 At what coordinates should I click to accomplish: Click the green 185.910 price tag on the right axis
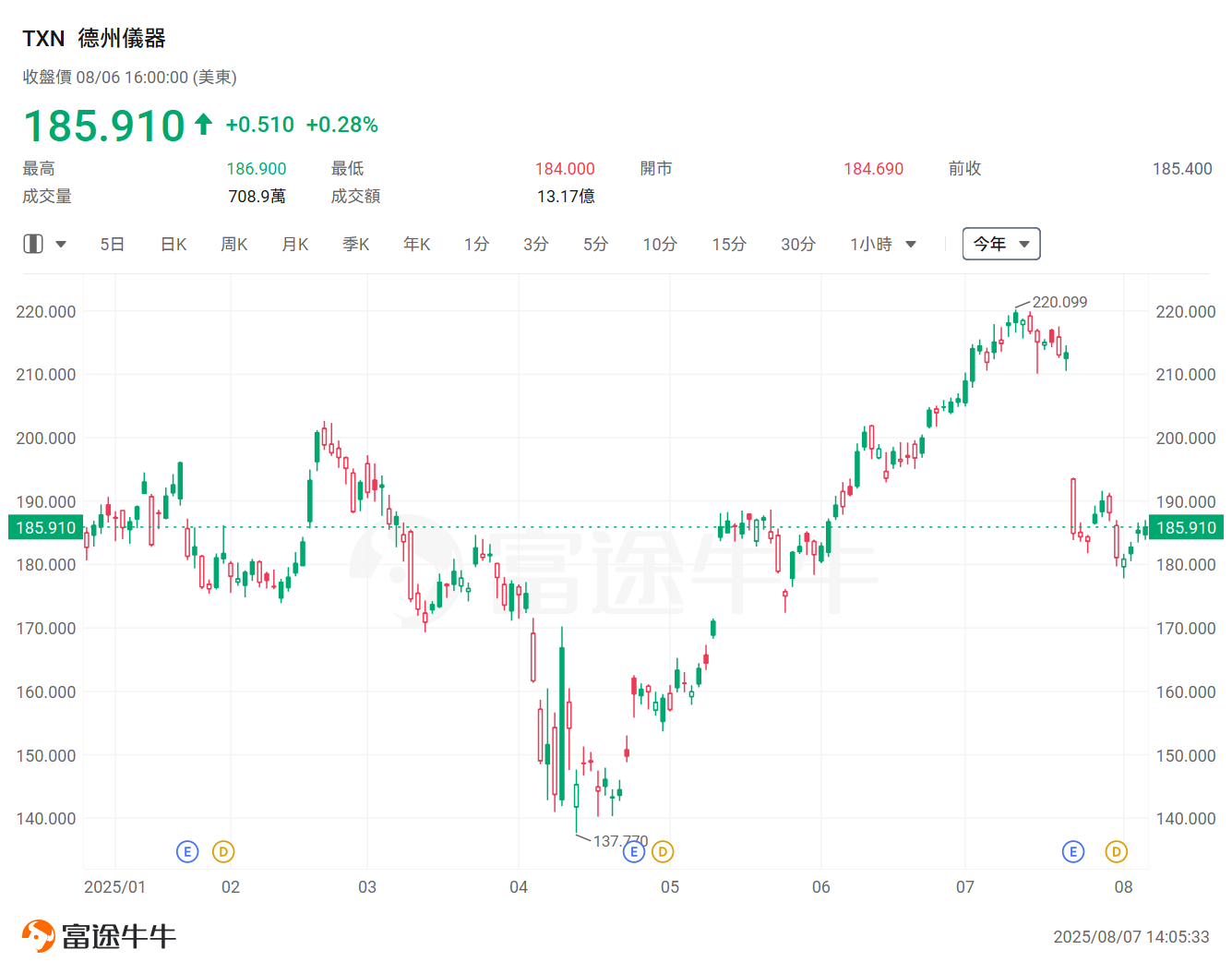tap(1186, 527)
